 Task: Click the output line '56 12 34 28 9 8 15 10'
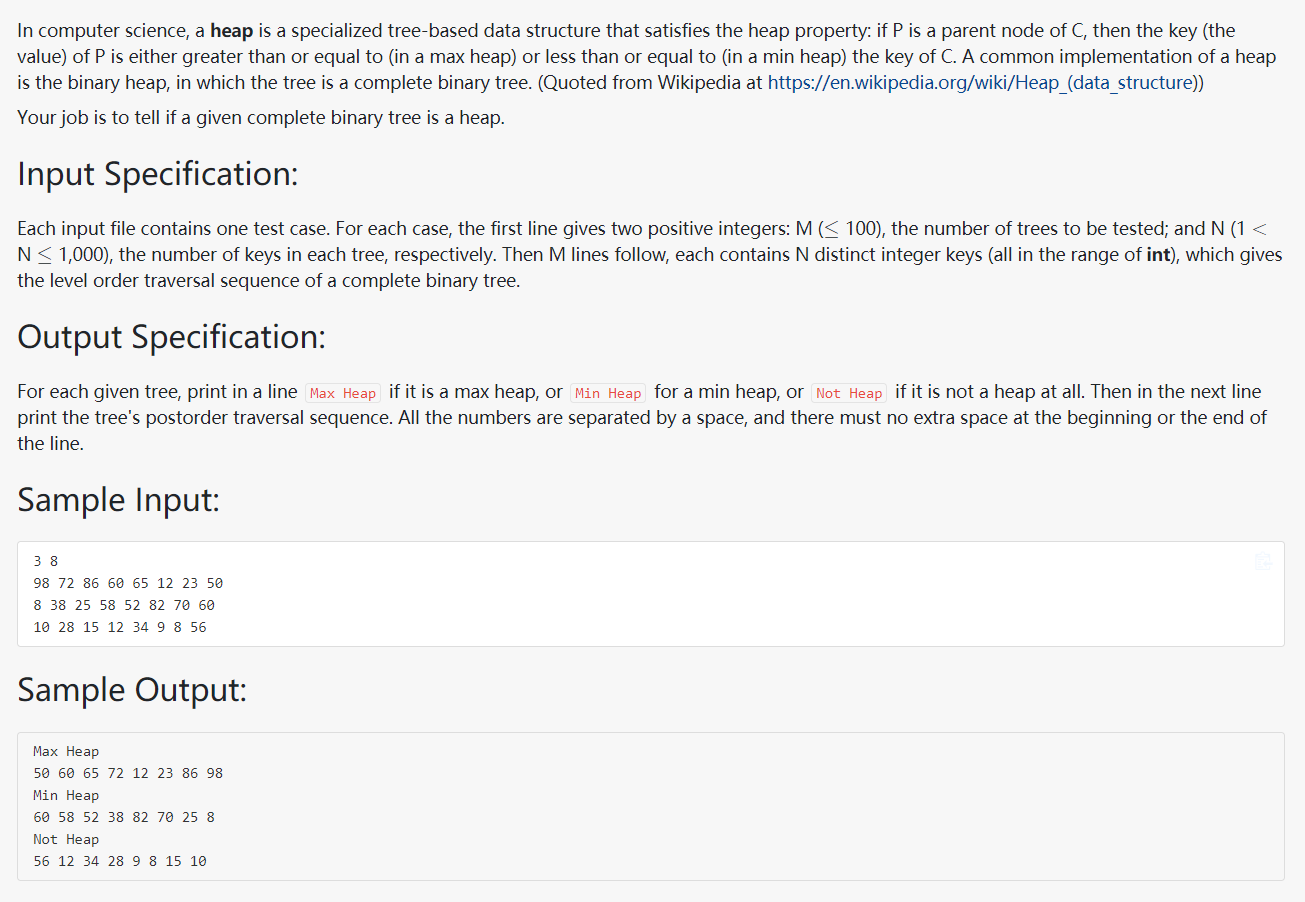click(120, 861)
